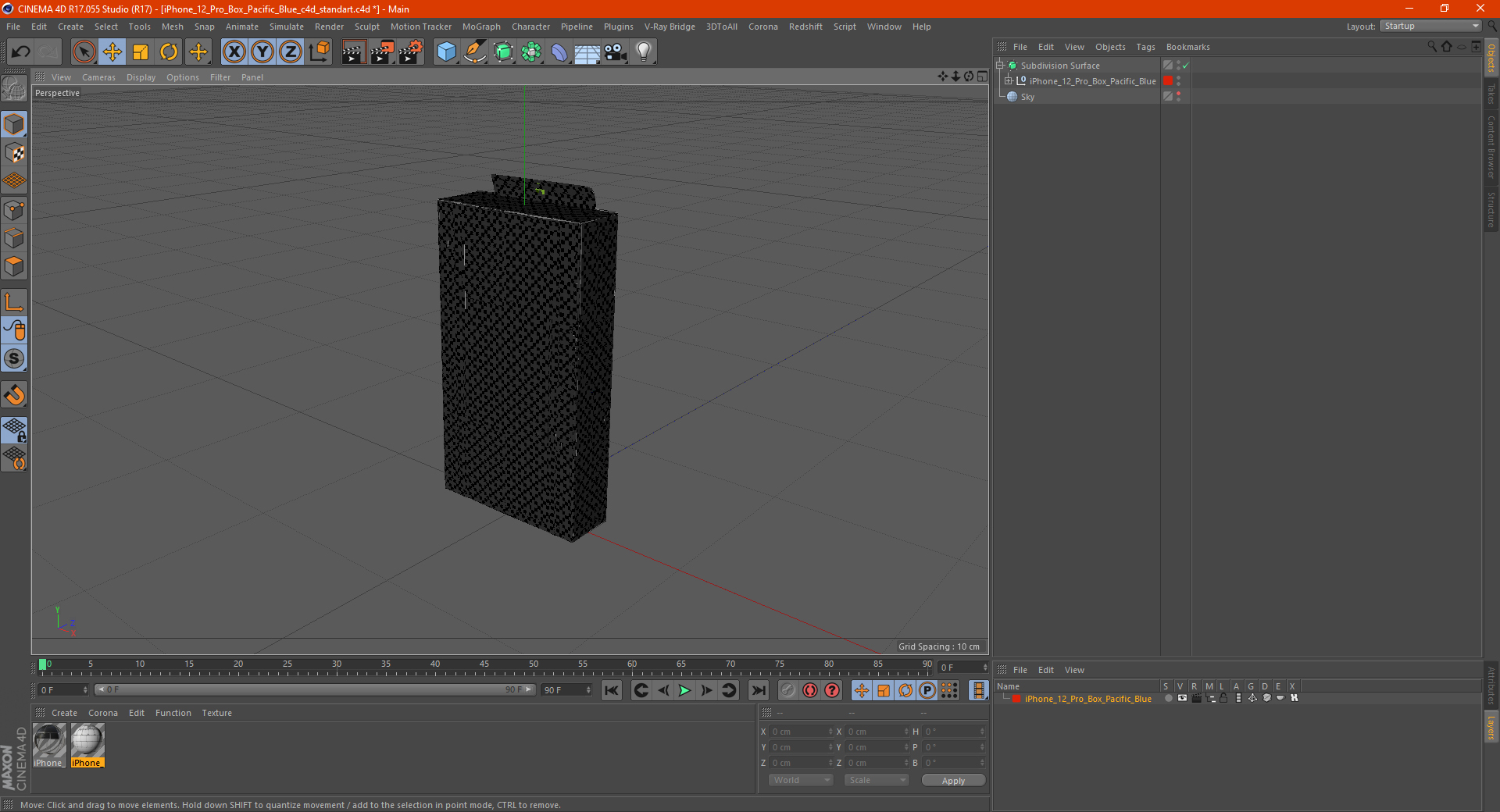Toggle Autokeying button
This screenshot has width=1500, height=812.
coord(810,690)
